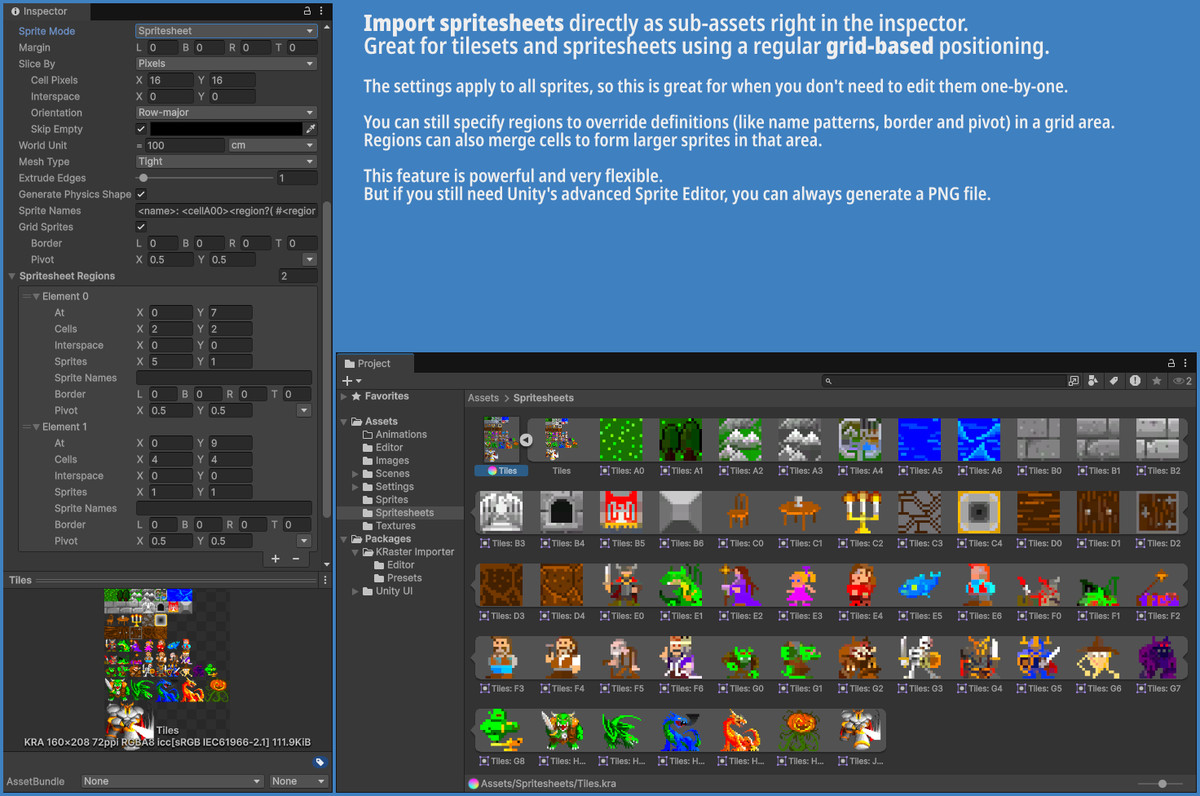Add a new Spritesheet Region element

(x=276, y=559)
